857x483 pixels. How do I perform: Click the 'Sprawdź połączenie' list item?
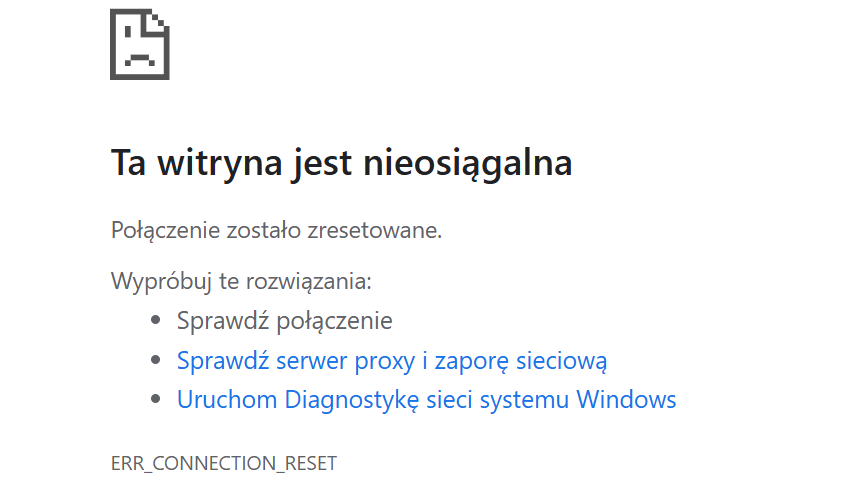(x=284, y=321)
